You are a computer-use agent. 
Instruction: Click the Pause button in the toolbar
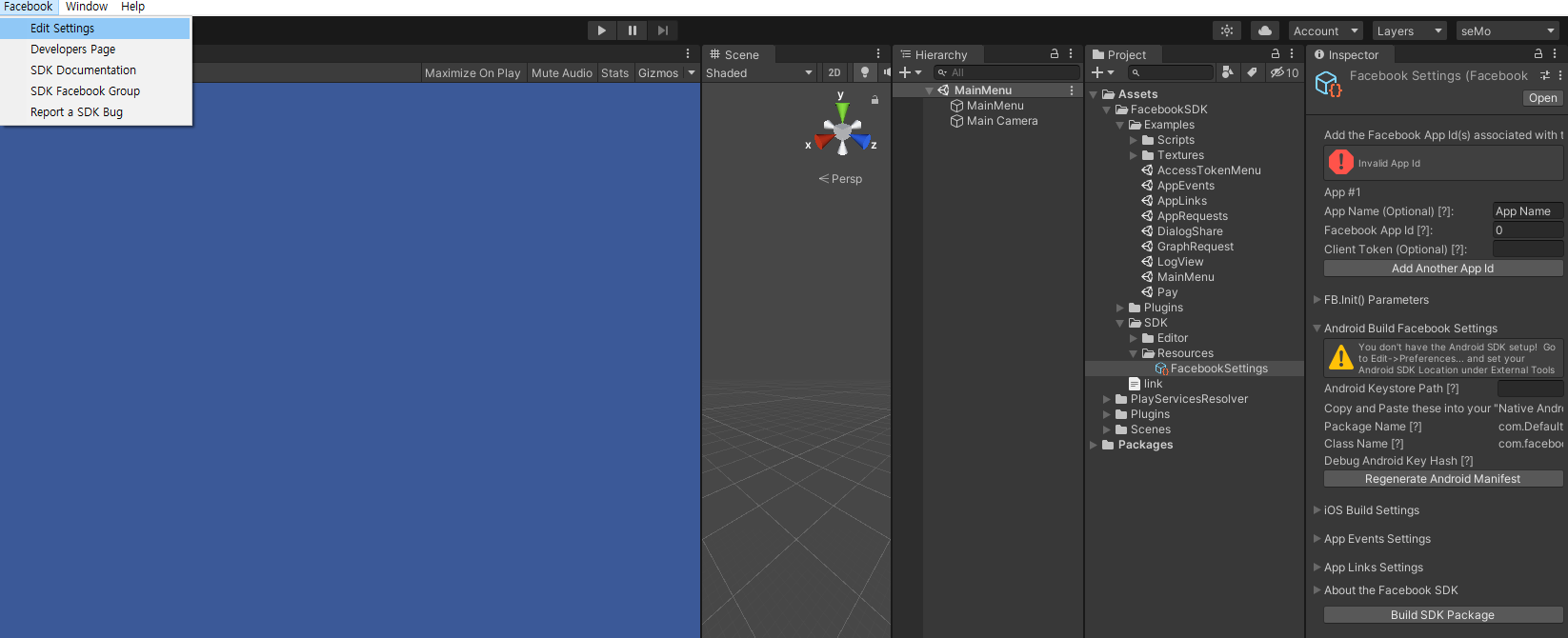632,30
